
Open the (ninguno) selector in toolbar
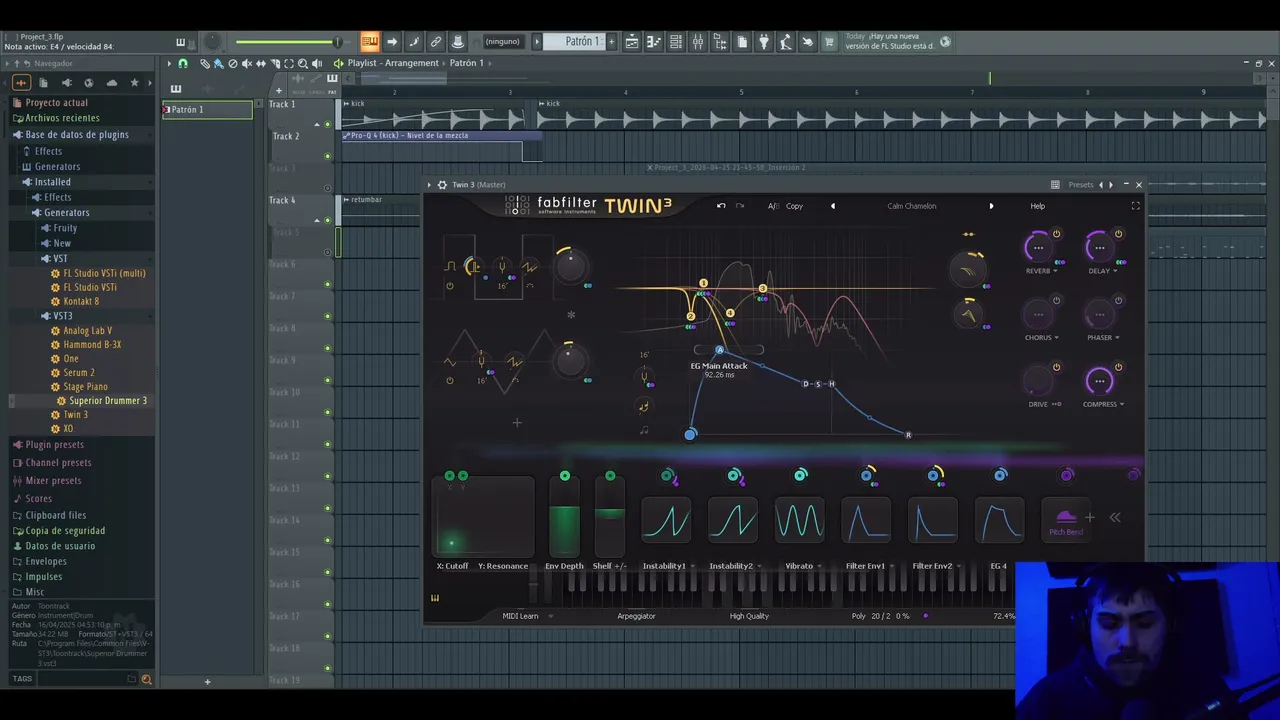(x=502, y=42)
